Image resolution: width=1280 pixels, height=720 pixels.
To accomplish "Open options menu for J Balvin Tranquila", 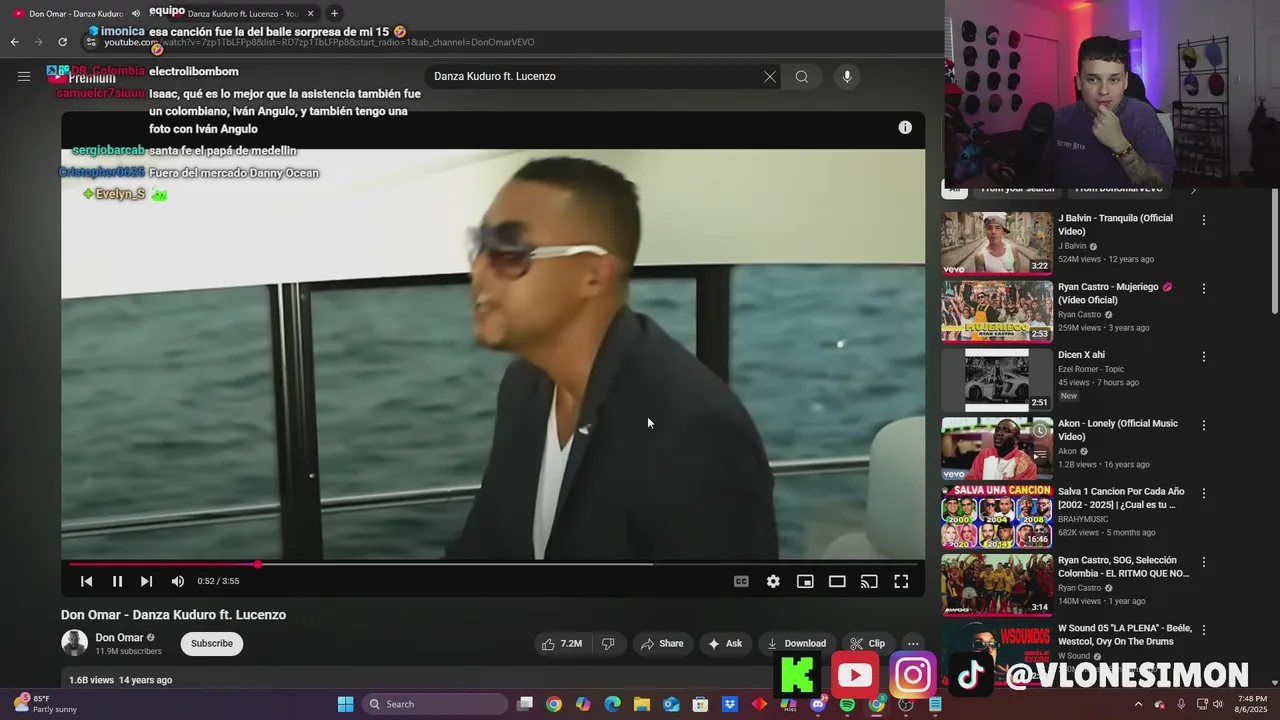I will pos(1204,220).
